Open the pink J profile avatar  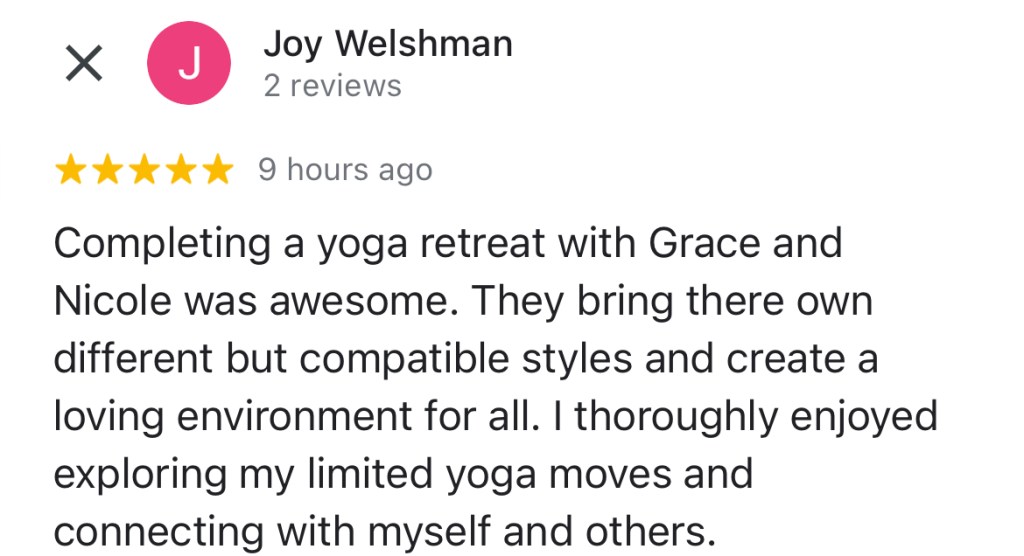click(189, 65)
